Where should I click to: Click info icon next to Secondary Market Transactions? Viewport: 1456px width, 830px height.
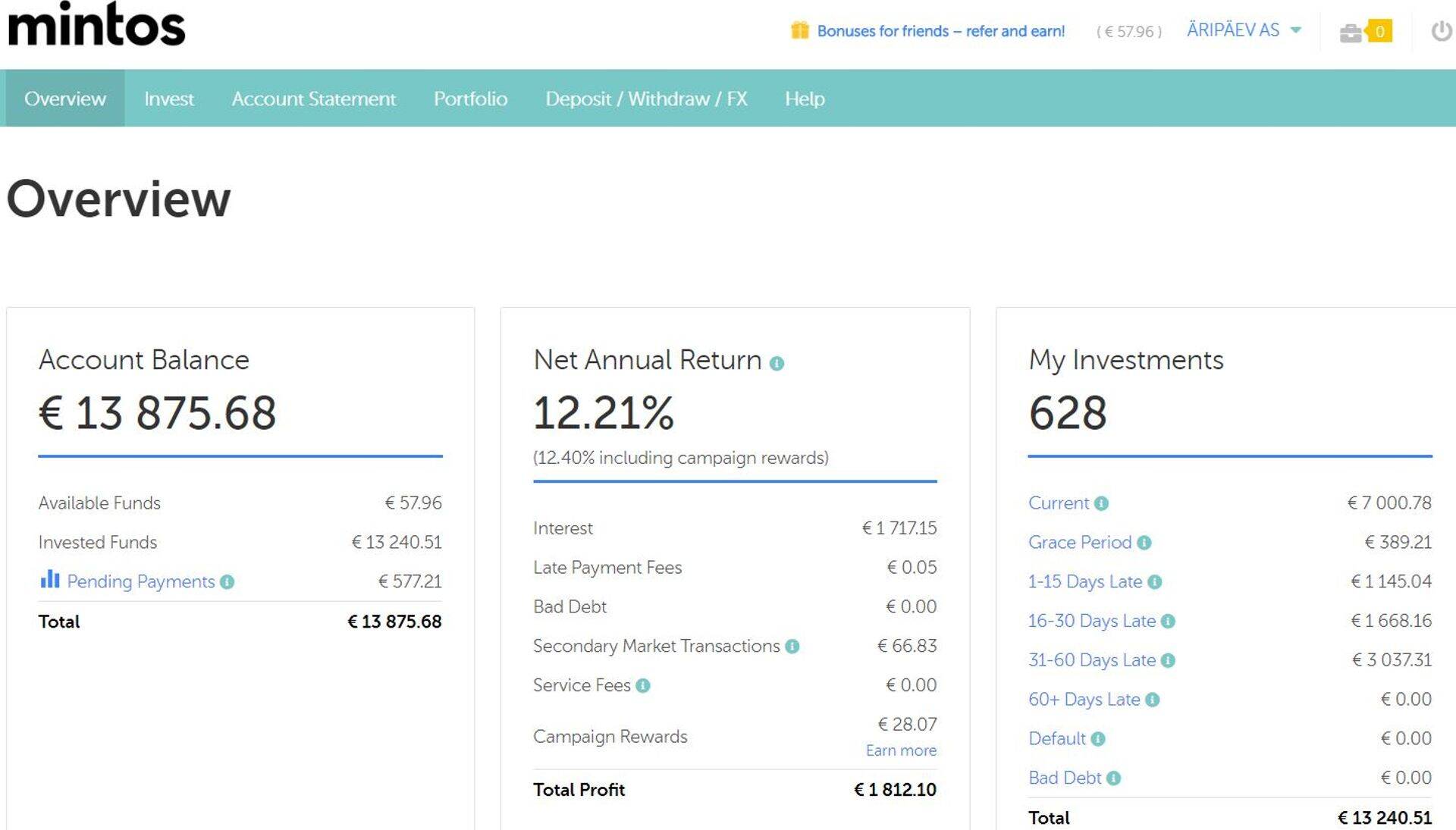click(792, 647)
